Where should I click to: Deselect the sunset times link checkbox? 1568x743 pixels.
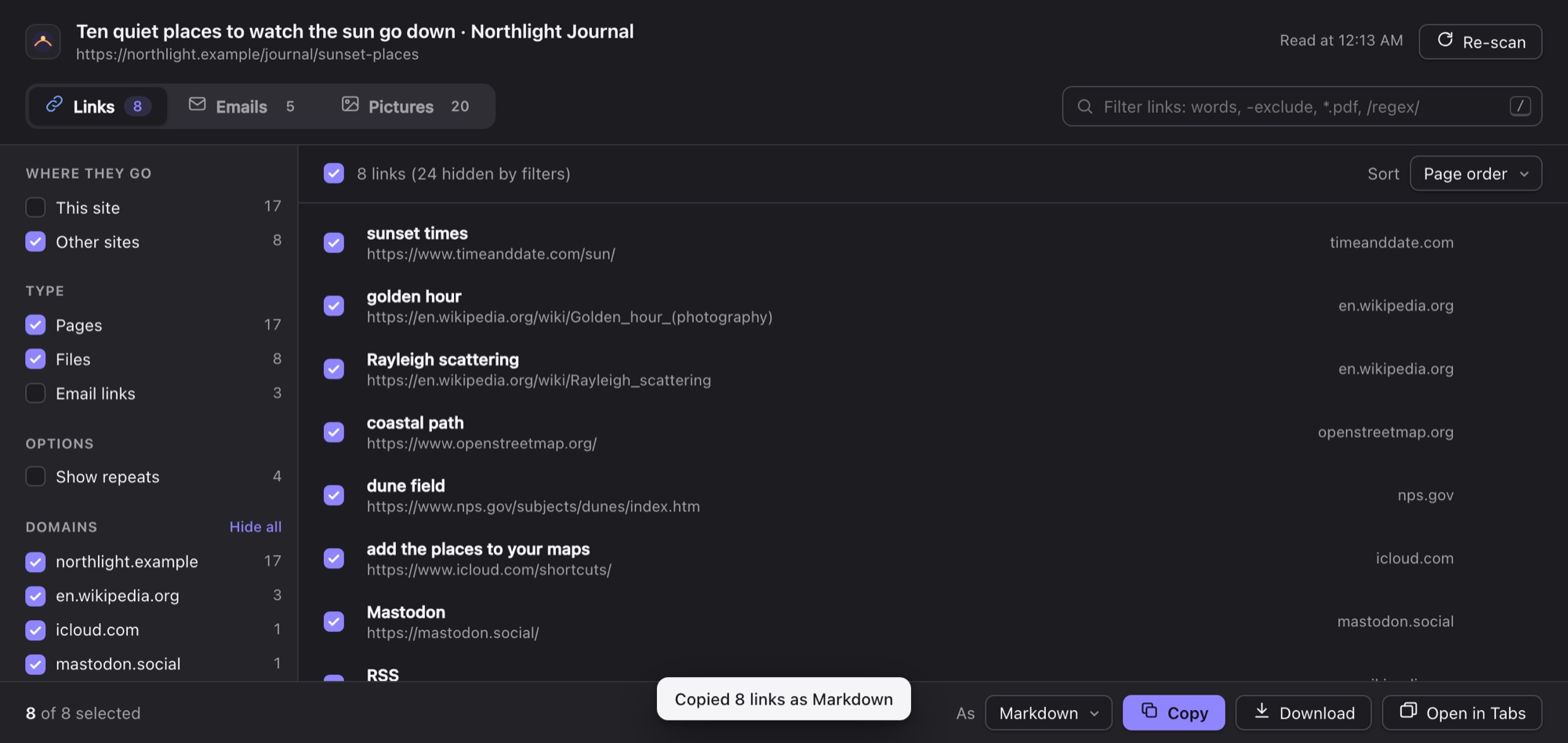[334, 243]
